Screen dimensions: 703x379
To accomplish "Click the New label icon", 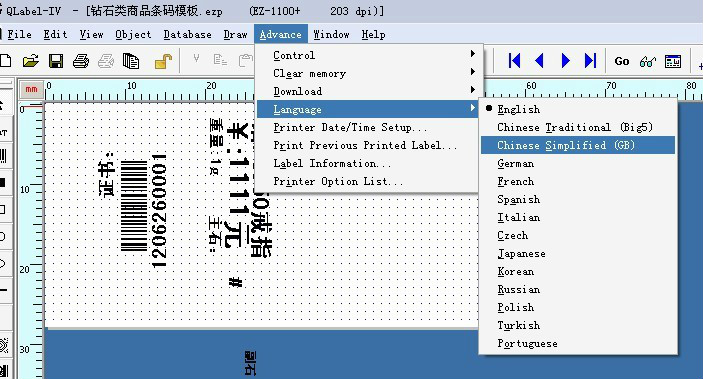I will (x=5, y=61).
